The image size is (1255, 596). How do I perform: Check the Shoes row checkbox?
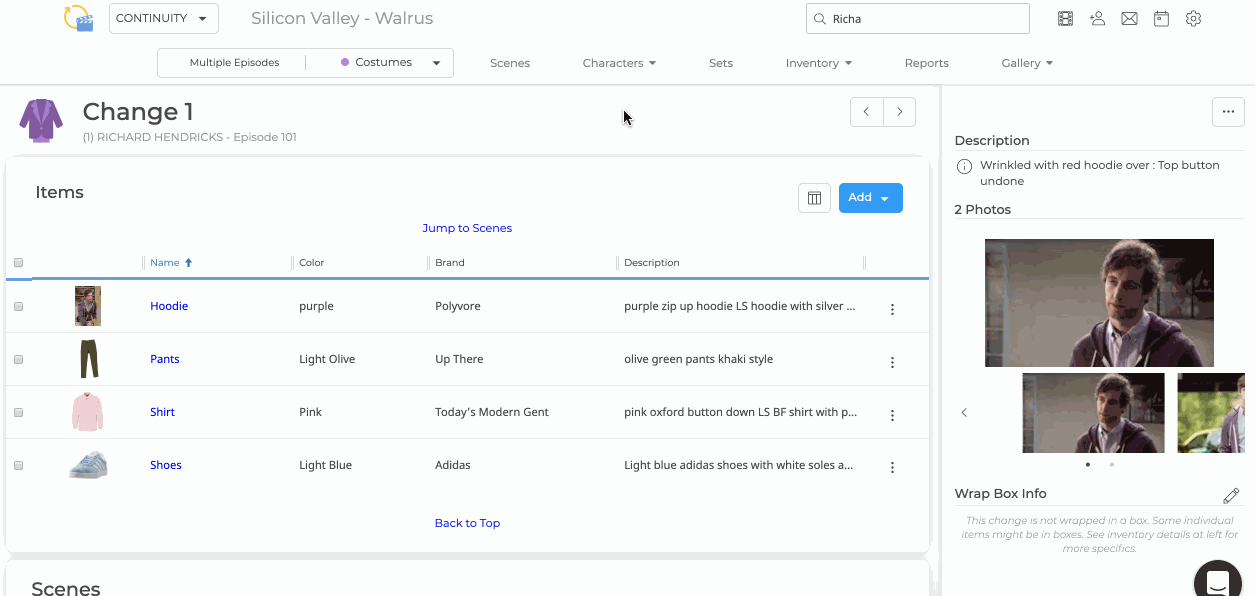pyautogui.click(x=18, y=466)
